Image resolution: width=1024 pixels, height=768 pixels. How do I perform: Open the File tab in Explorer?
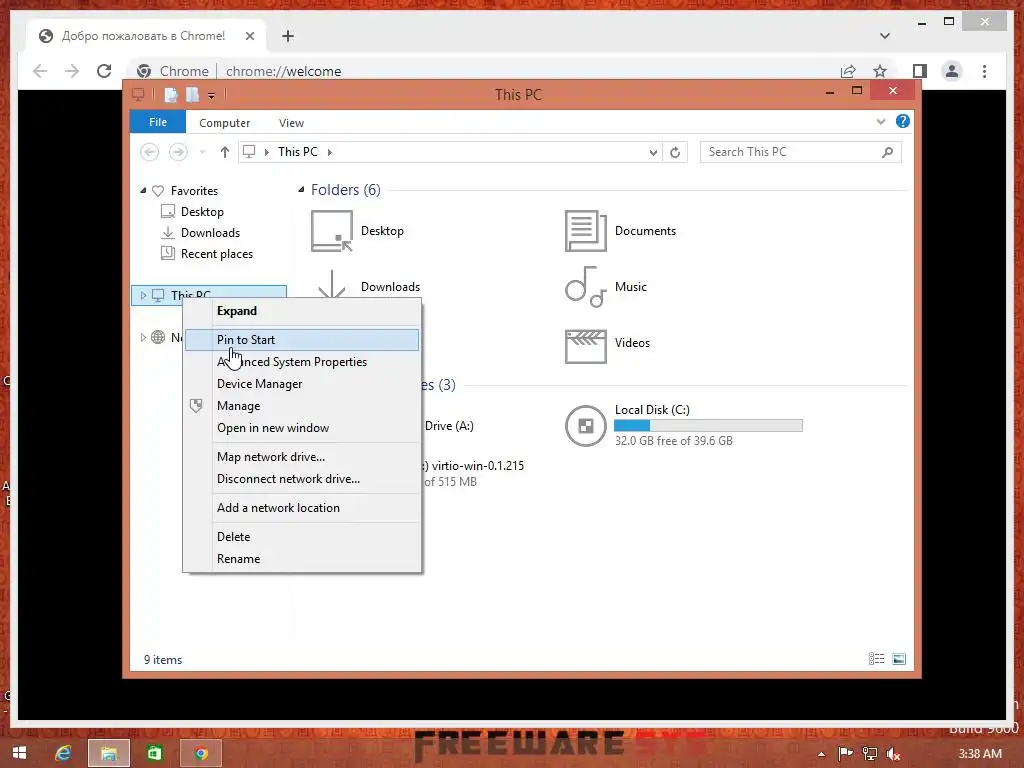[158, 122]
